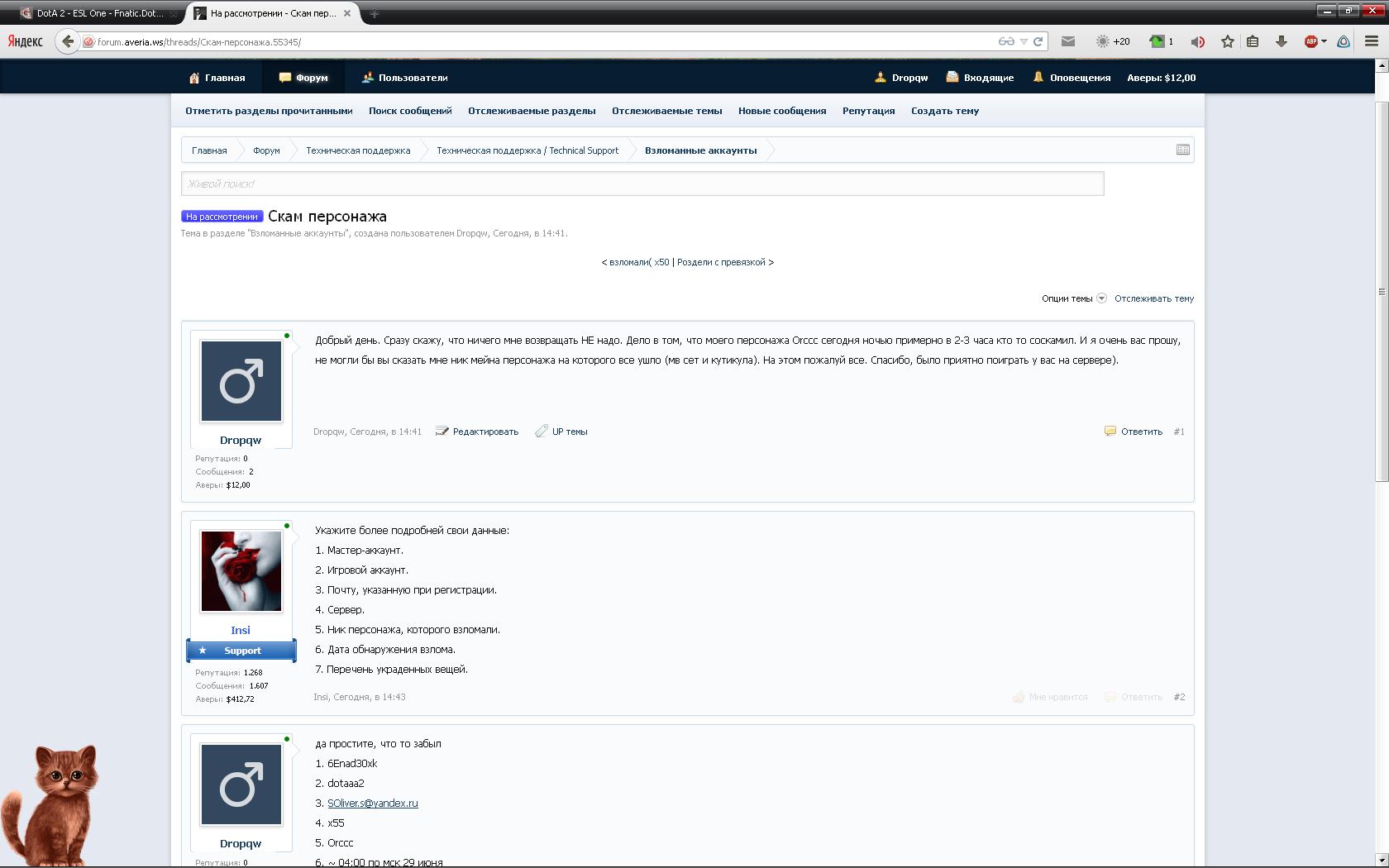Click the green toolbar icon with counter 1
1389x868 pixels.
(1162, 41)
